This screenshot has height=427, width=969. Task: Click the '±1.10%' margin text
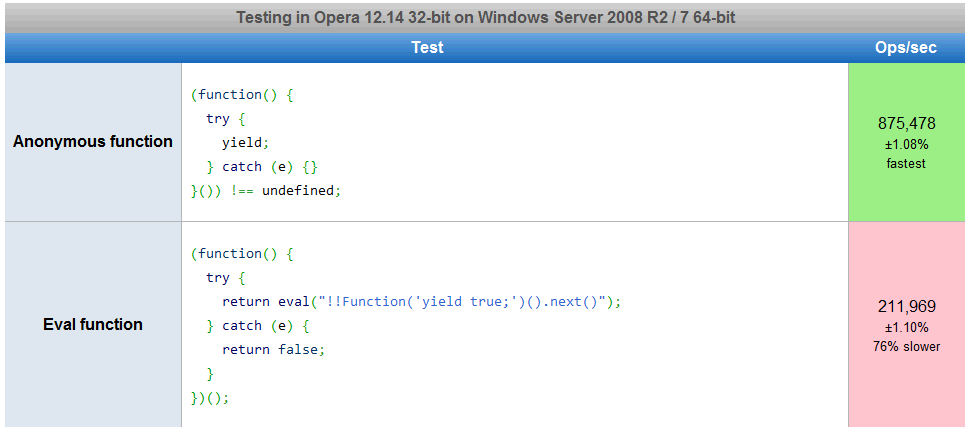tap(907, 328)
